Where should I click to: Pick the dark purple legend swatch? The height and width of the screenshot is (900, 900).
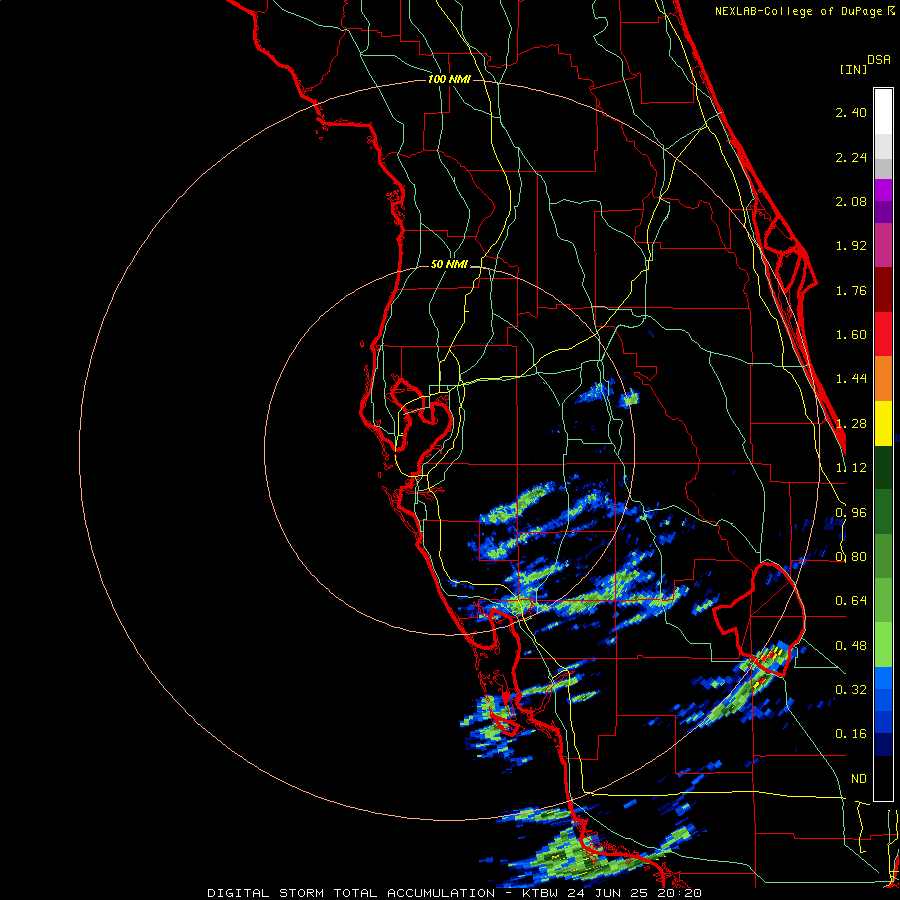(883, 212)
